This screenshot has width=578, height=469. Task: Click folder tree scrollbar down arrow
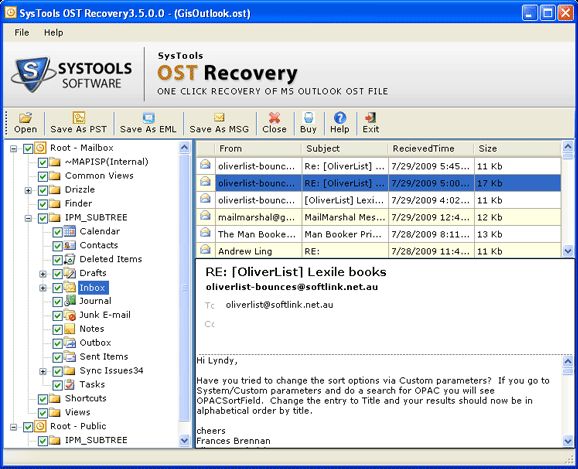point(184,440)
